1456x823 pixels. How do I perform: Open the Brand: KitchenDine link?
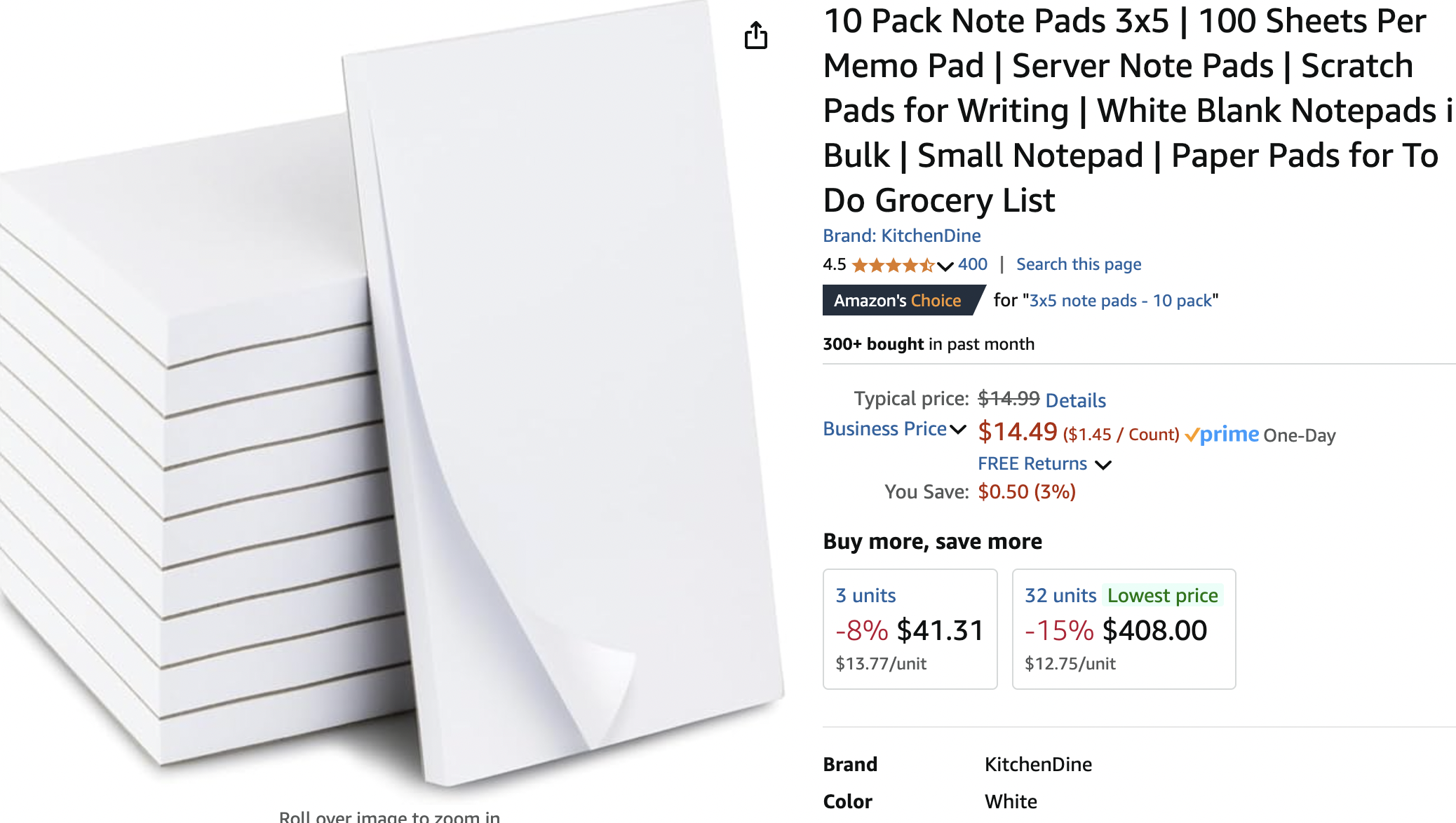(x=902, y=236)
